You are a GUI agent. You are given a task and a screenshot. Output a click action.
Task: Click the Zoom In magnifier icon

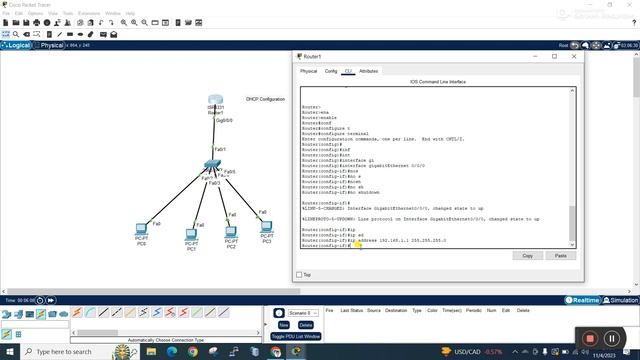124,23
